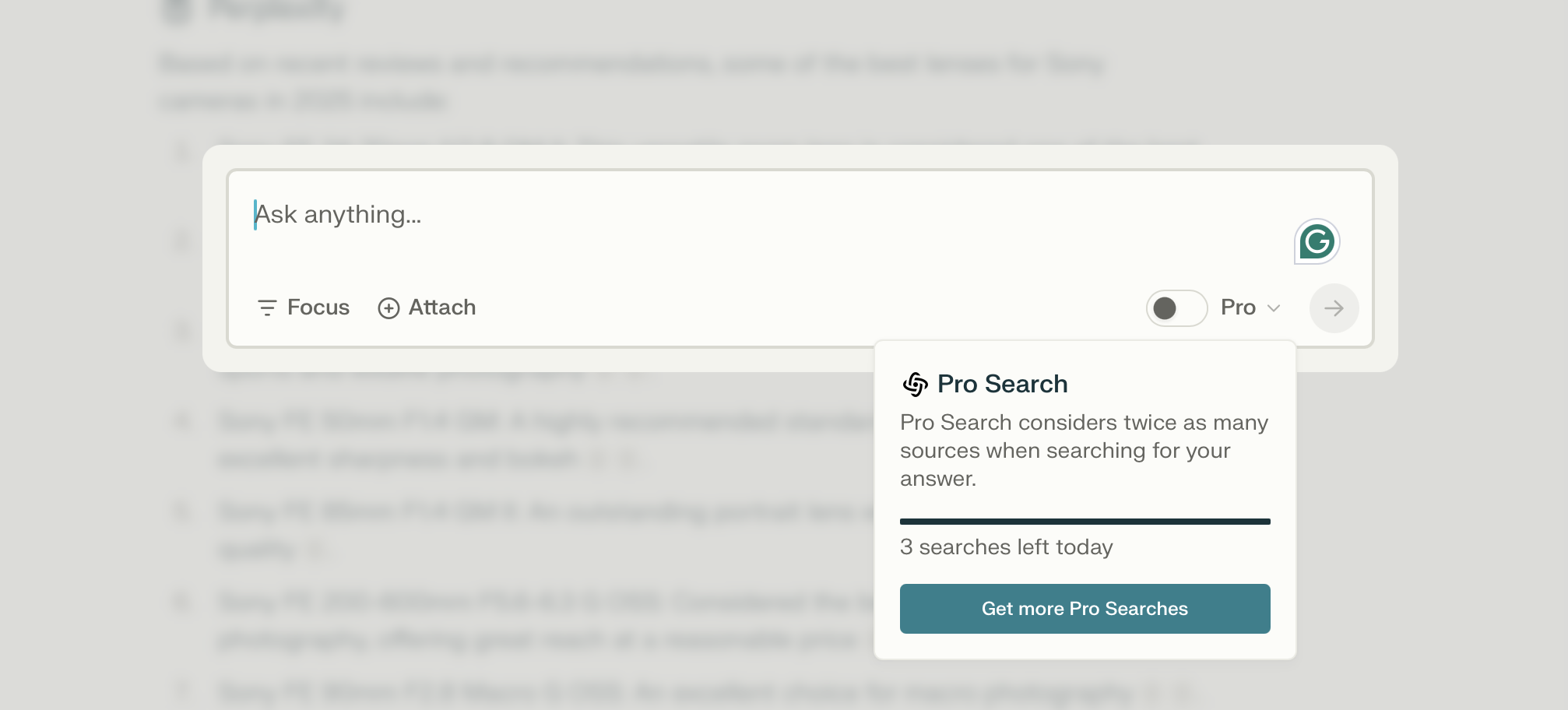This screenshot has width=1568, height=710.
Task: Click the blurred Perplexity logo at top
Action: pos(177,11)
